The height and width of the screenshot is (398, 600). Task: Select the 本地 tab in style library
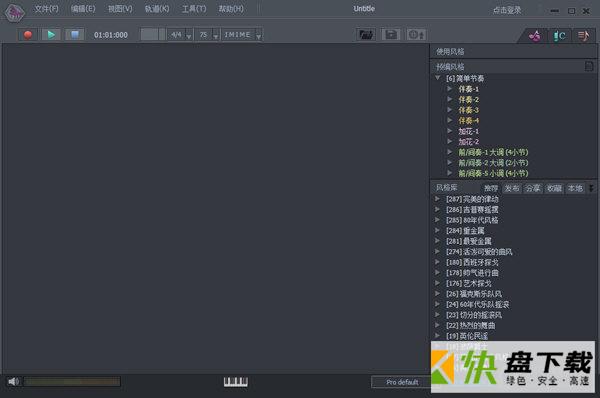click(575, 188)
